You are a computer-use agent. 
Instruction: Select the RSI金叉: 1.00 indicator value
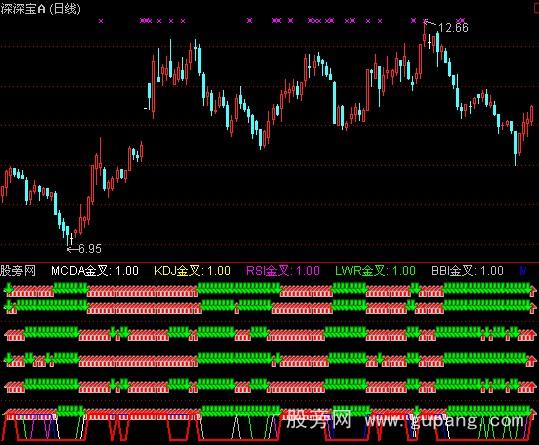(x=283, y=271)
